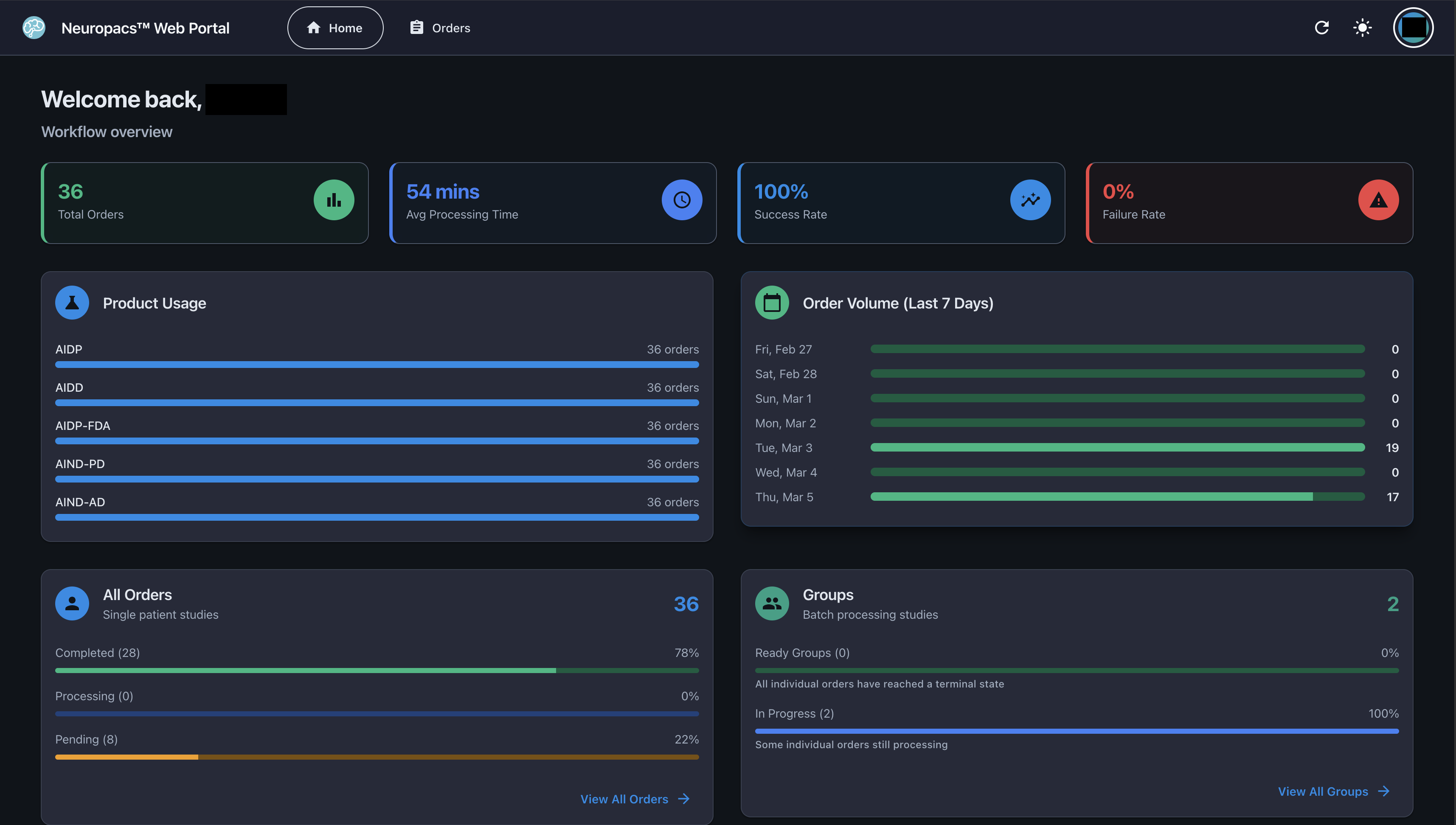The width and height of the screenshot is (1456, 825).
Task: Click the clock icon on Avg Processing Time card
Action: click(x=682, y=199)
